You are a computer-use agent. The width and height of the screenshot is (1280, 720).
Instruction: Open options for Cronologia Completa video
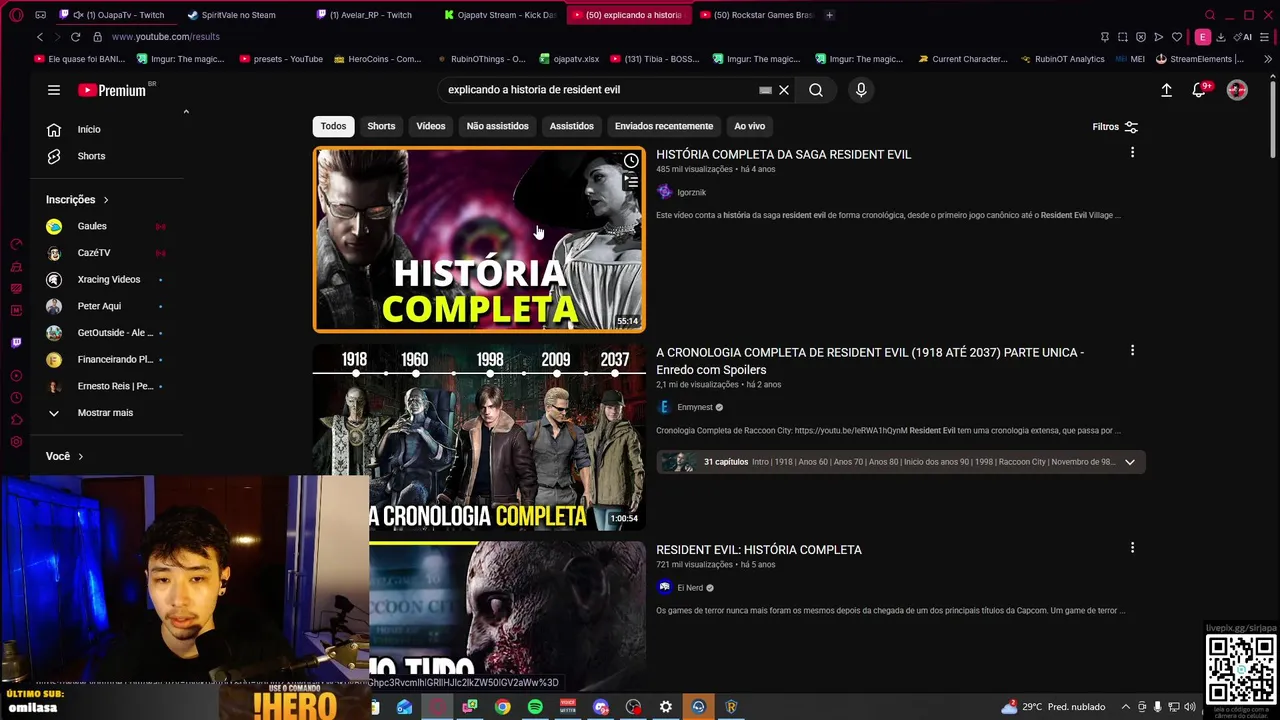click(x=1132, y=351)
